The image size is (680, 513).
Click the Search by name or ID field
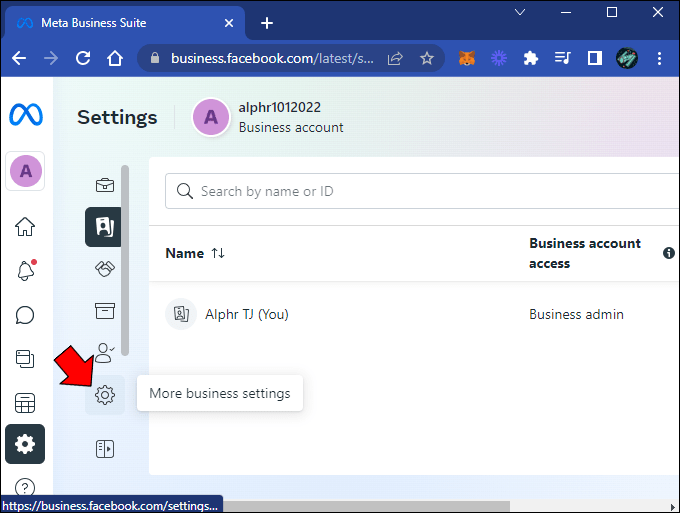click(422, 191)
